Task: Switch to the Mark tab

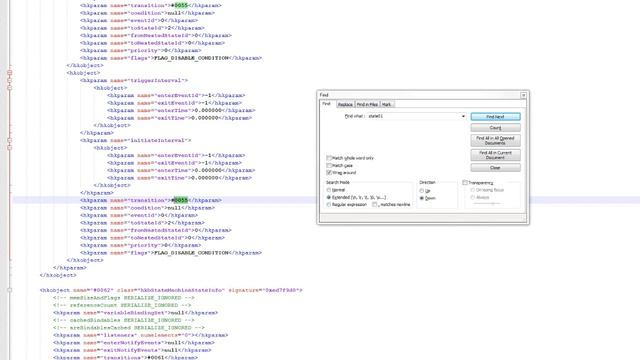Action: pos(387,104)
